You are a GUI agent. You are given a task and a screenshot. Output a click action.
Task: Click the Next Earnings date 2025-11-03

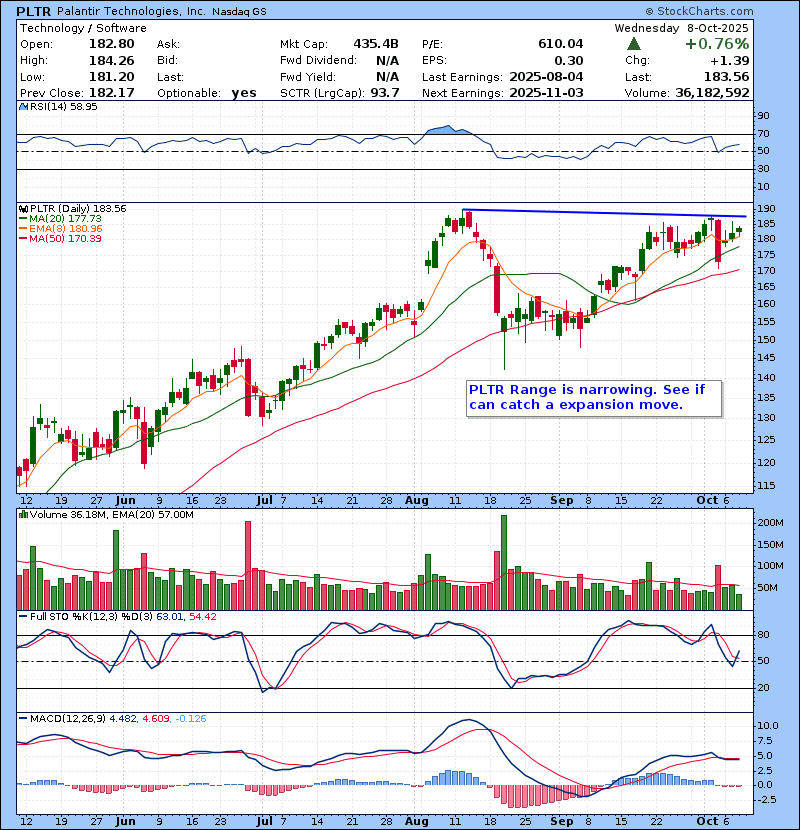(x=546, y=93)
